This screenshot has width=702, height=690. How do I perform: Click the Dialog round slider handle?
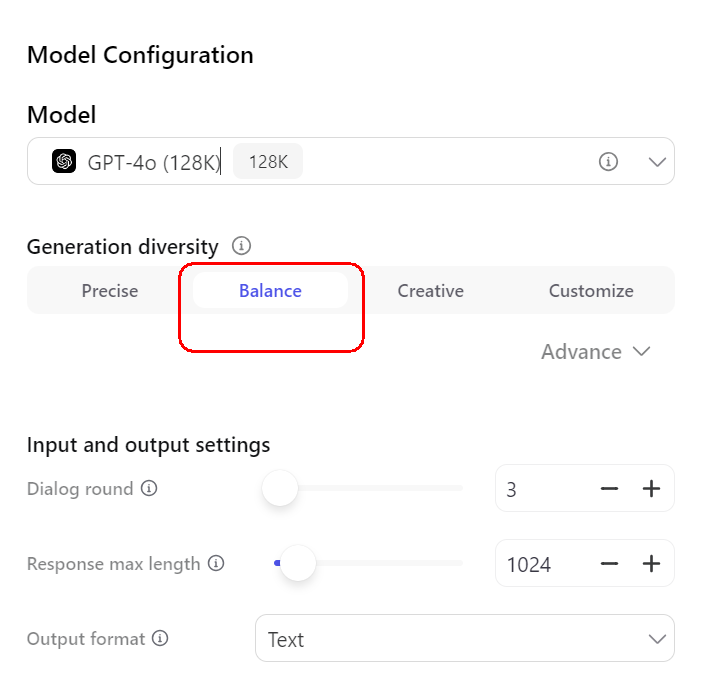pos(280,488)
